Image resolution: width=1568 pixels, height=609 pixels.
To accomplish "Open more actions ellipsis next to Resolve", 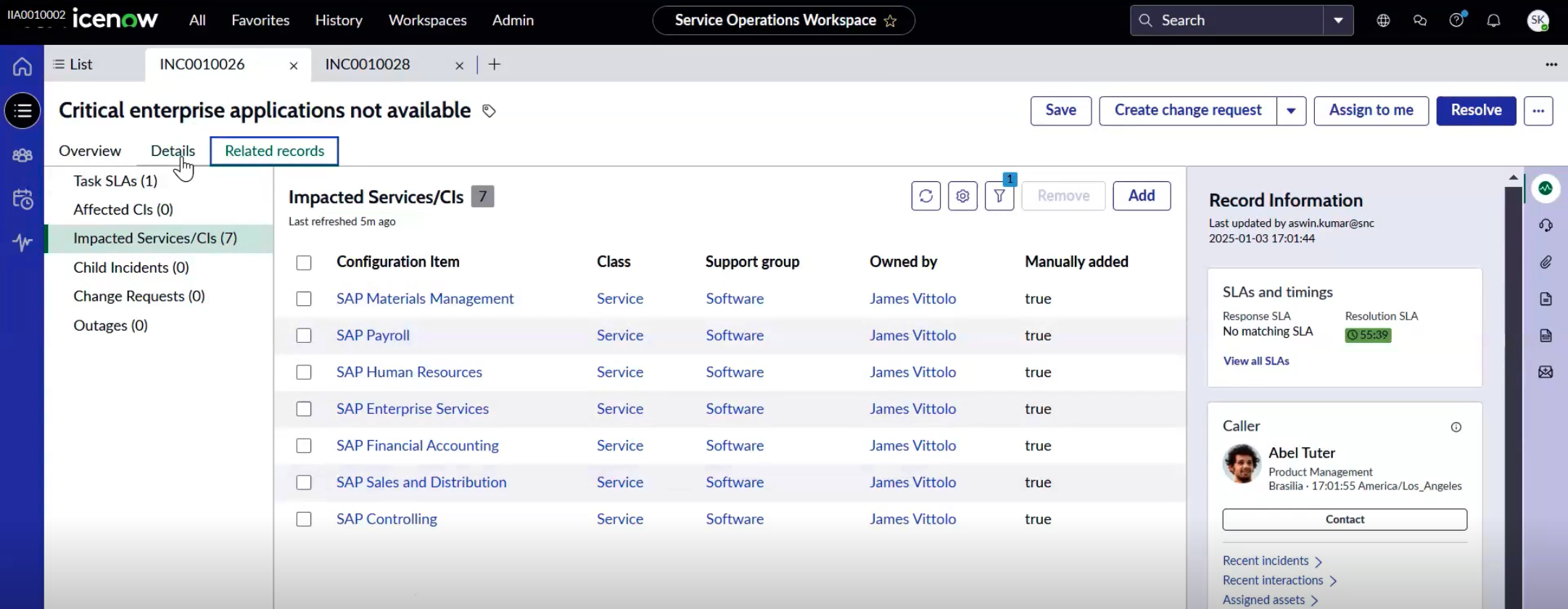I will (1538, 111).
